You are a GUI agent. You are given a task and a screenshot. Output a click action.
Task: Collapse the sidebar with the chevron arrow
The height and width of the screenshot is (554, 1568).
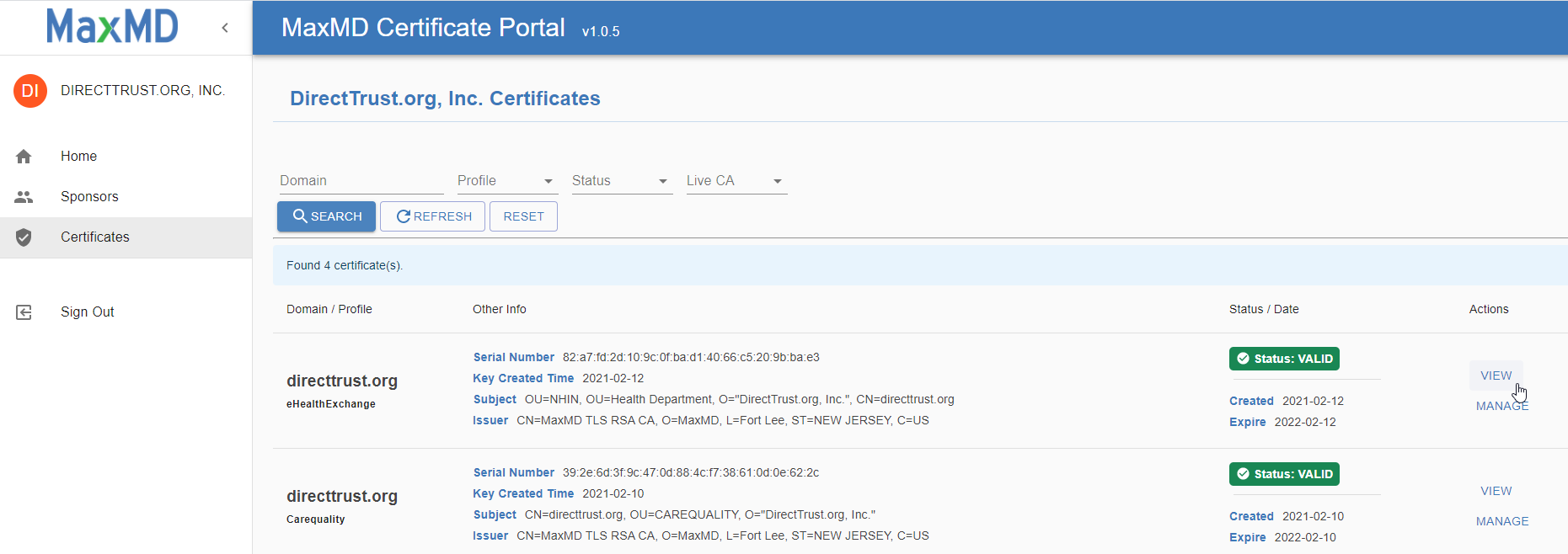click(225, 28)
